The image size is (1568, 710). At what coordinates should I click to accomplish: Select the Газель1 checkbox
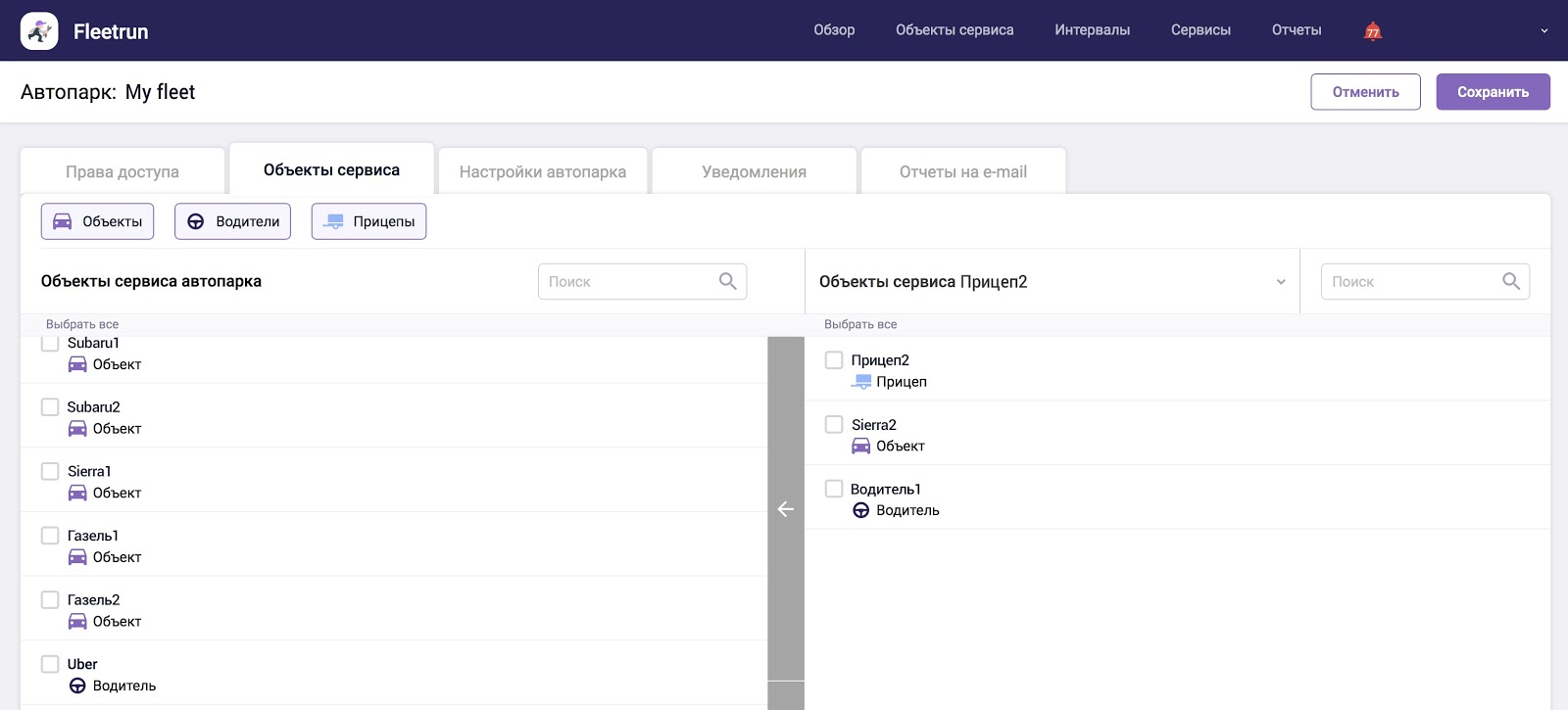point(50,536)
